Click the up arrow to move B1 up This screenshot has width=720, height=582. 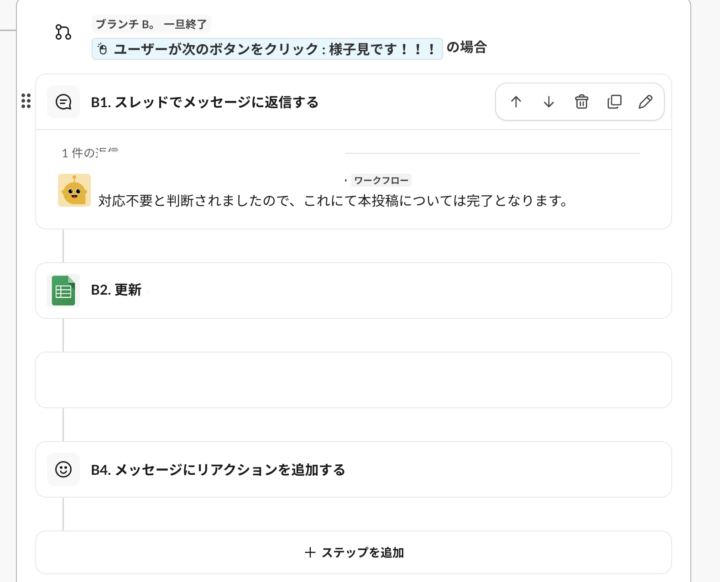tap(516, 102)
